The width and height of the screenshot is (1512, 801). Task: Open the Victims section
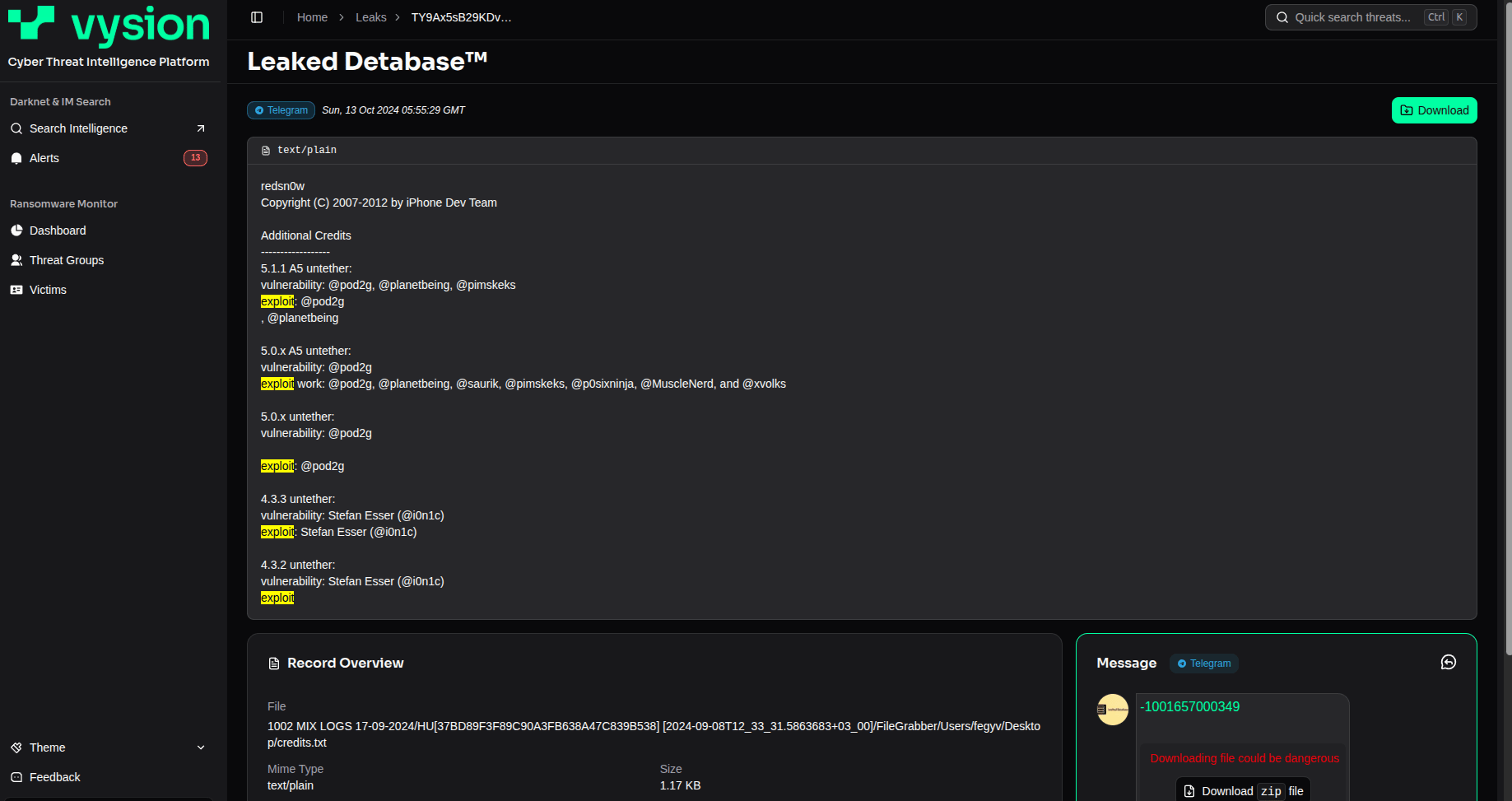tap(109, 290)
